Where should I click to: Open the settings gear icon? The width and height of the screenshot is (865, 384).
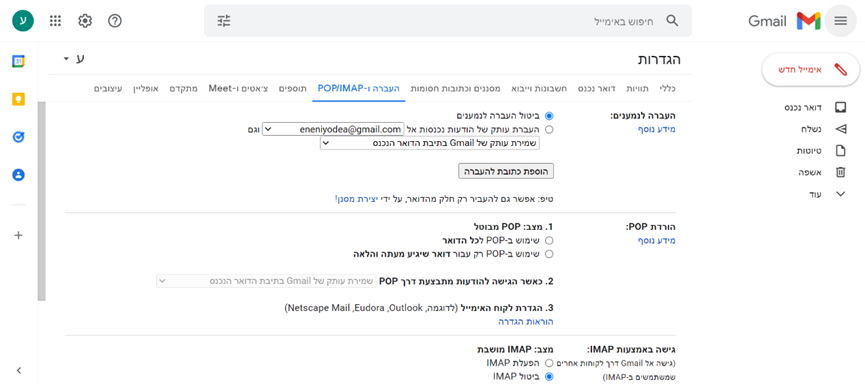[x=85, y=21]
